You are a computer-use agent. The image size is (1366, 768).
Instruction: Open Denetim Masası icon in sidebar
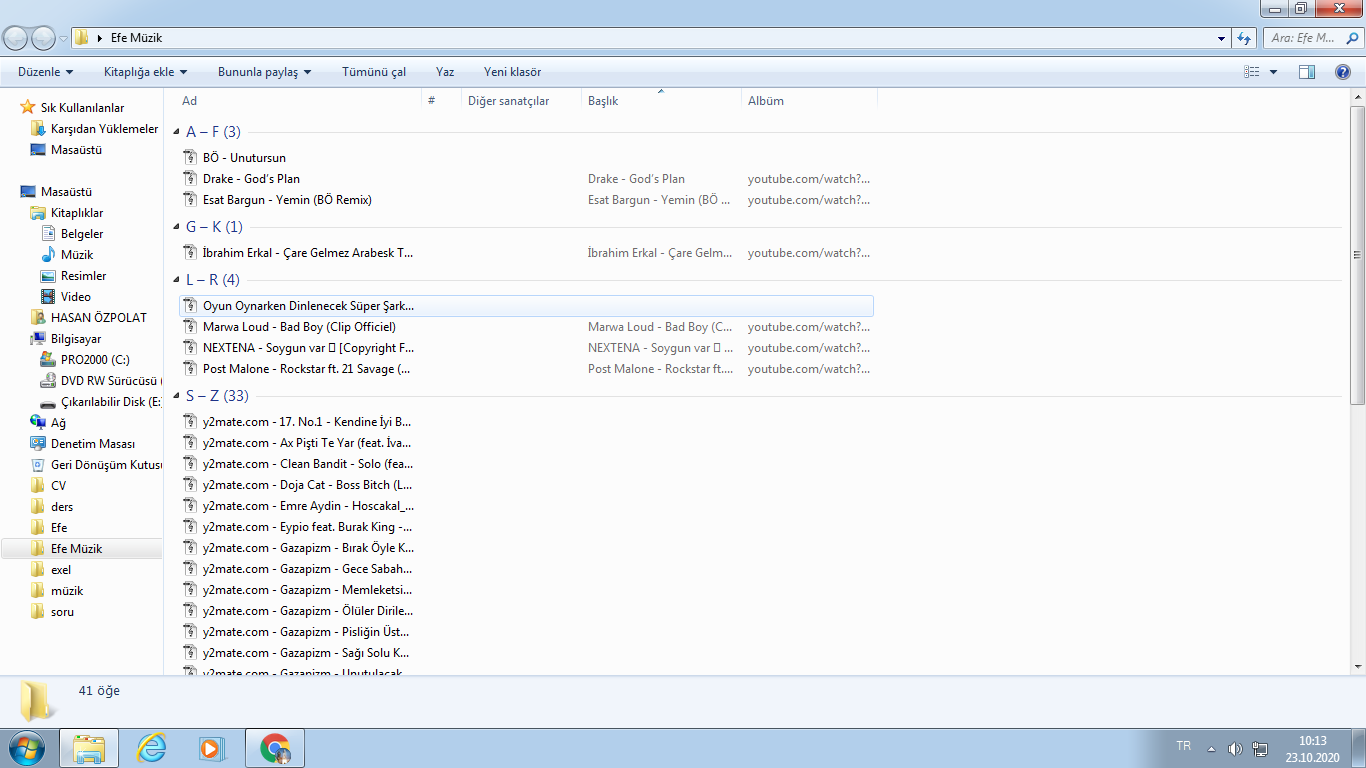pyautogui.click(x=38, y=443)
